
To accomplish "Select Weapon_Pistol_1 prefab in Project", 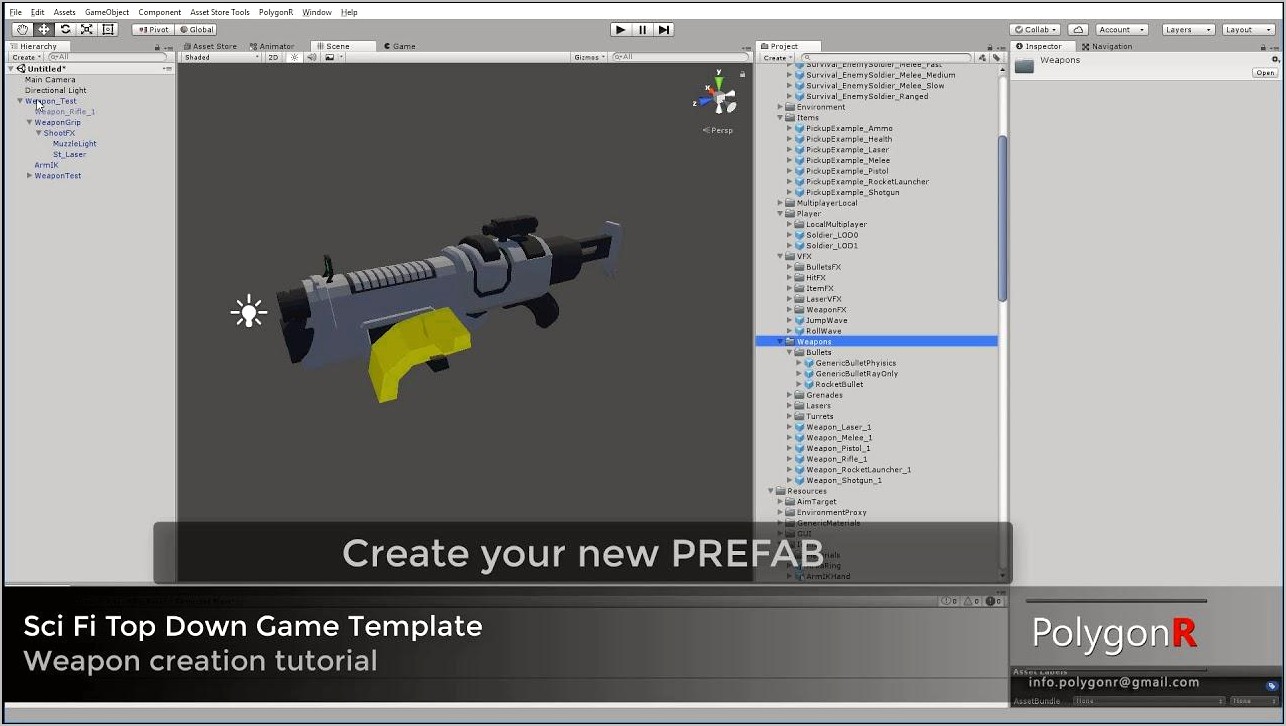I will (838, 448).
